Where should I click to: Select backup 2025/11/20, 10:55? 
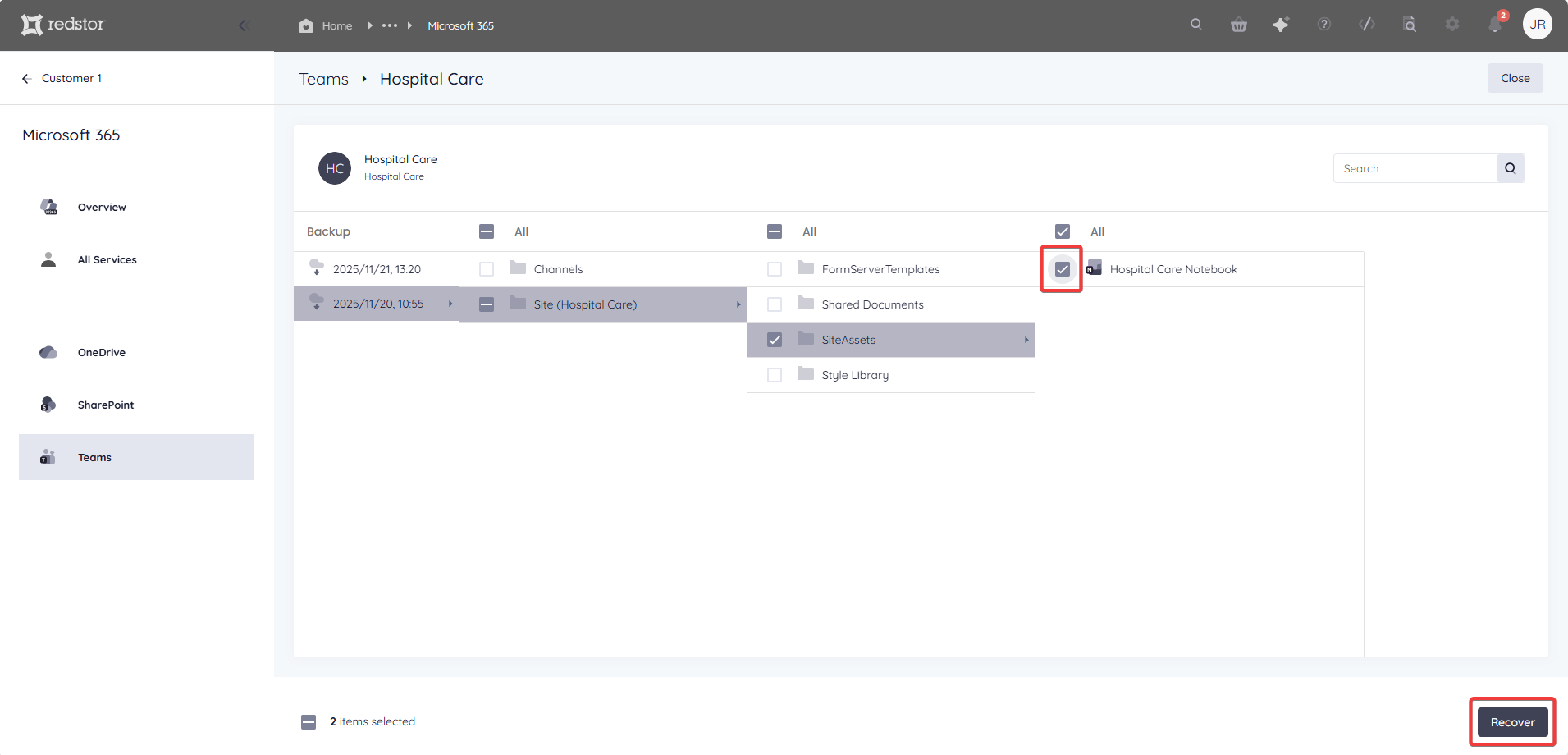point(376,304)
